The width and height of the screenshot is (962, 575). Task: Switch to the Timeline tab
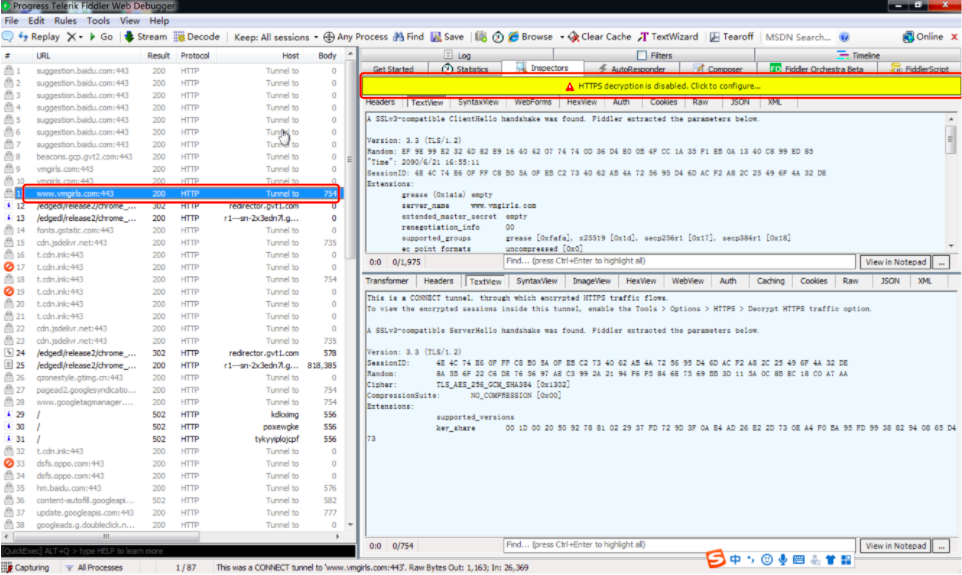tap(858, 55)
